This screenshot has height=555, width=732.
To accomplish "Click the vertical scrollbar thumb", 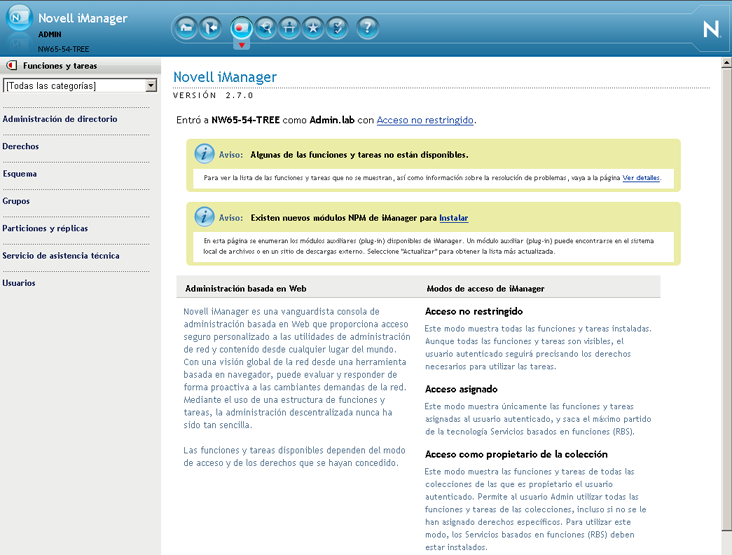I will coord(726,299).
